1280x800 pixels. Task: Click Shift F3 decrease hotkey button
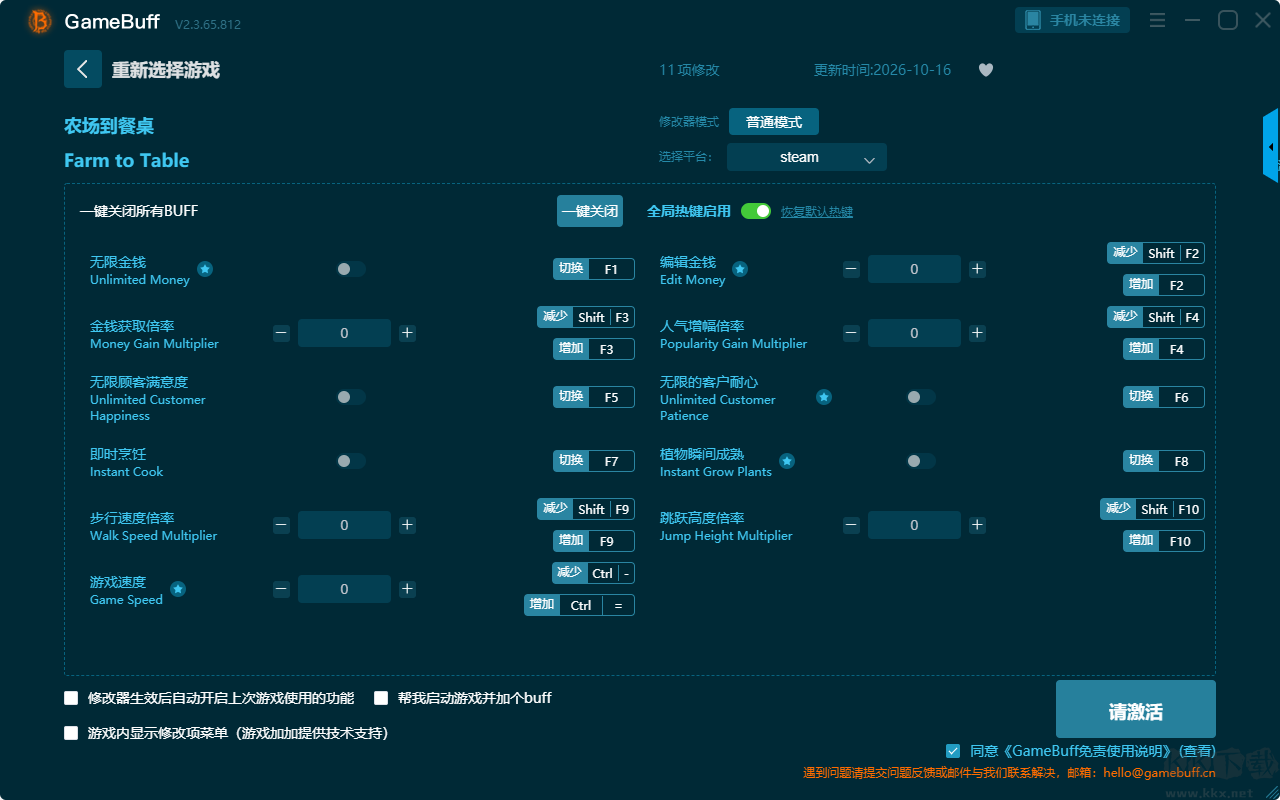586,317
